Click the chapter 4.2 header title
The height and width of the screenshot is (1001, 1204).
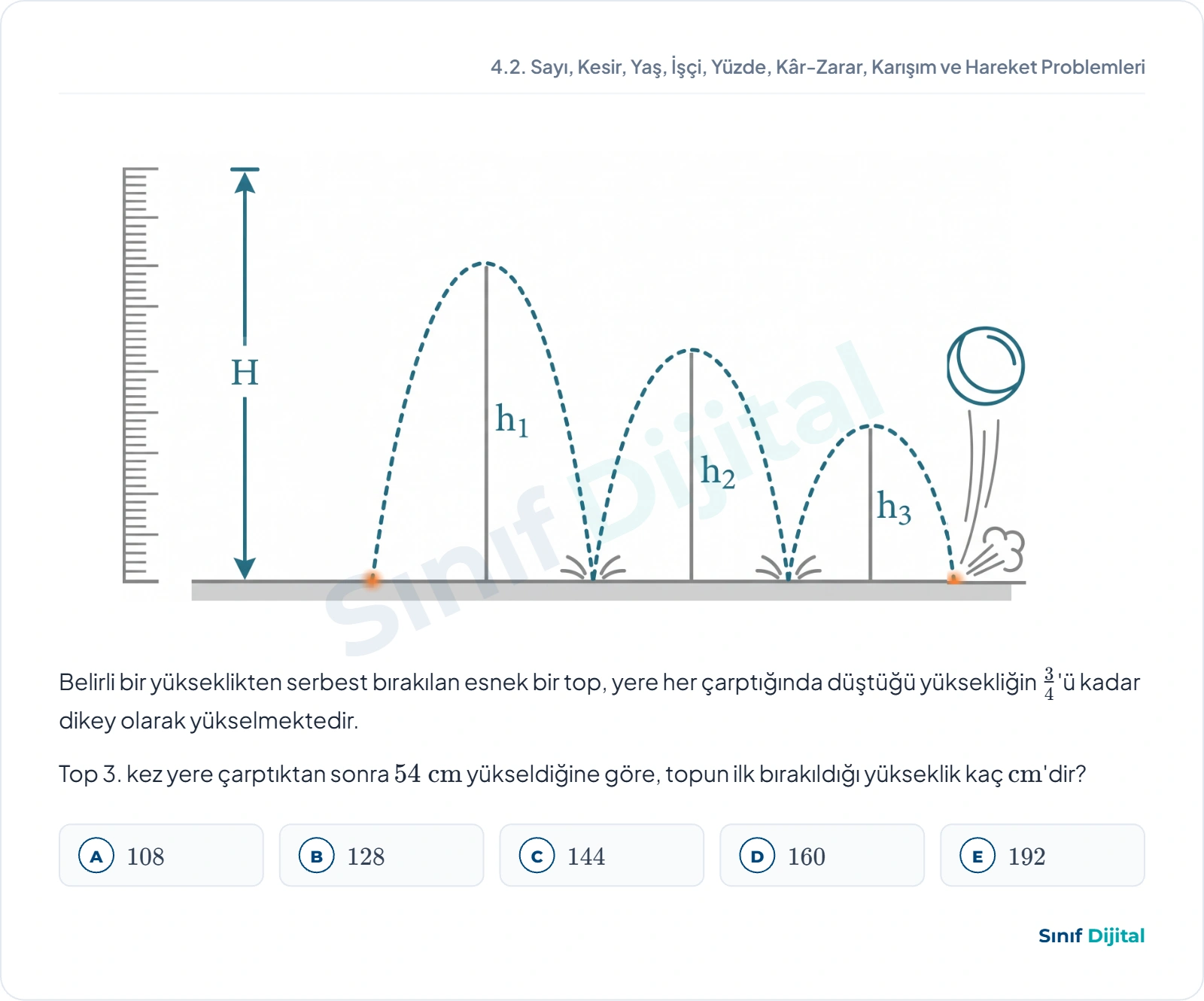tap(818, 67)
